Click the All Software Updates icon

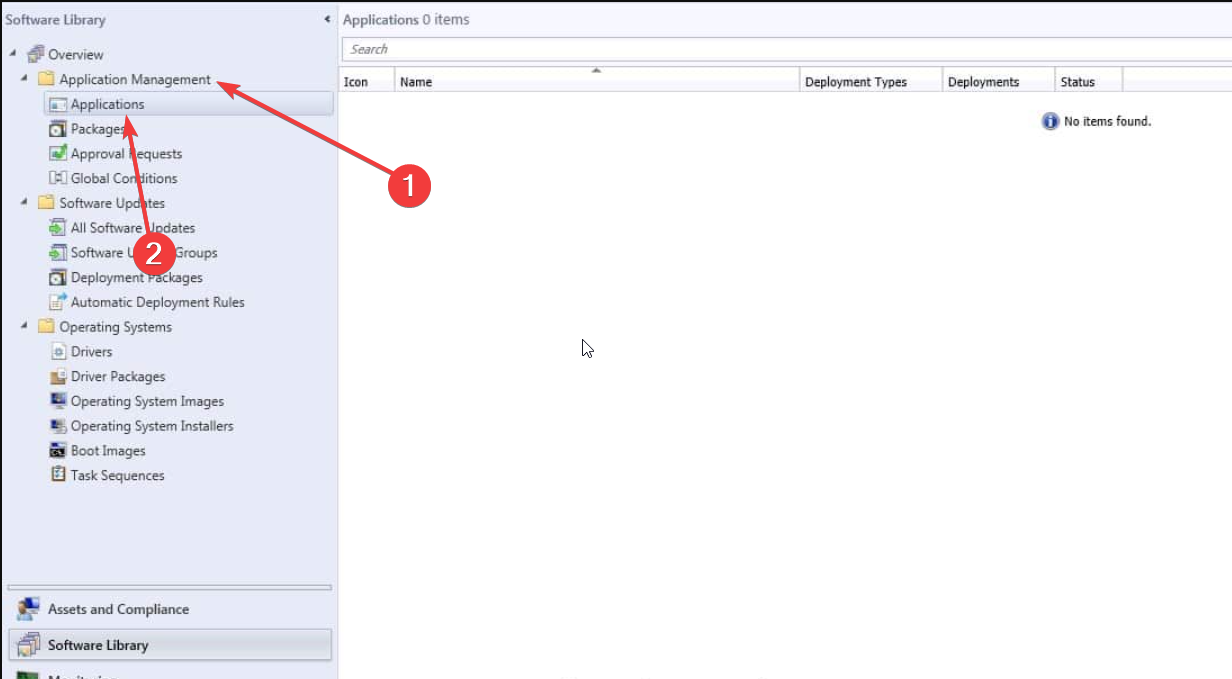[x=58, y=228]
